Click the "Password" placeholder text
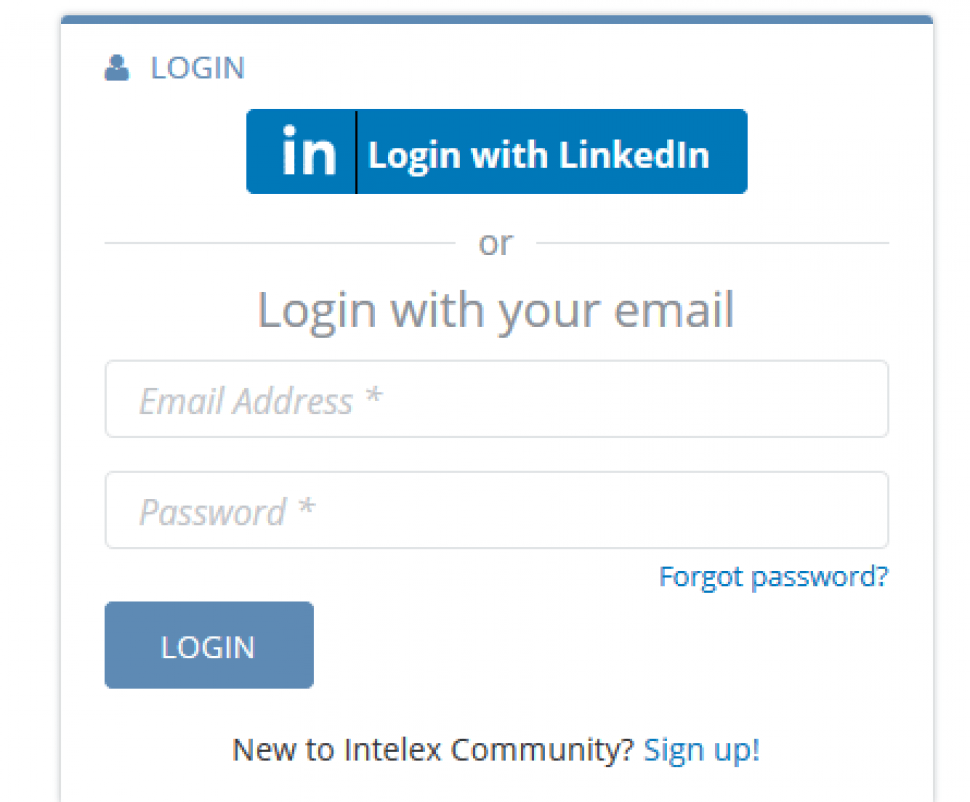The image size is (970, 802). pyautogui.click(x=212, y=512)
